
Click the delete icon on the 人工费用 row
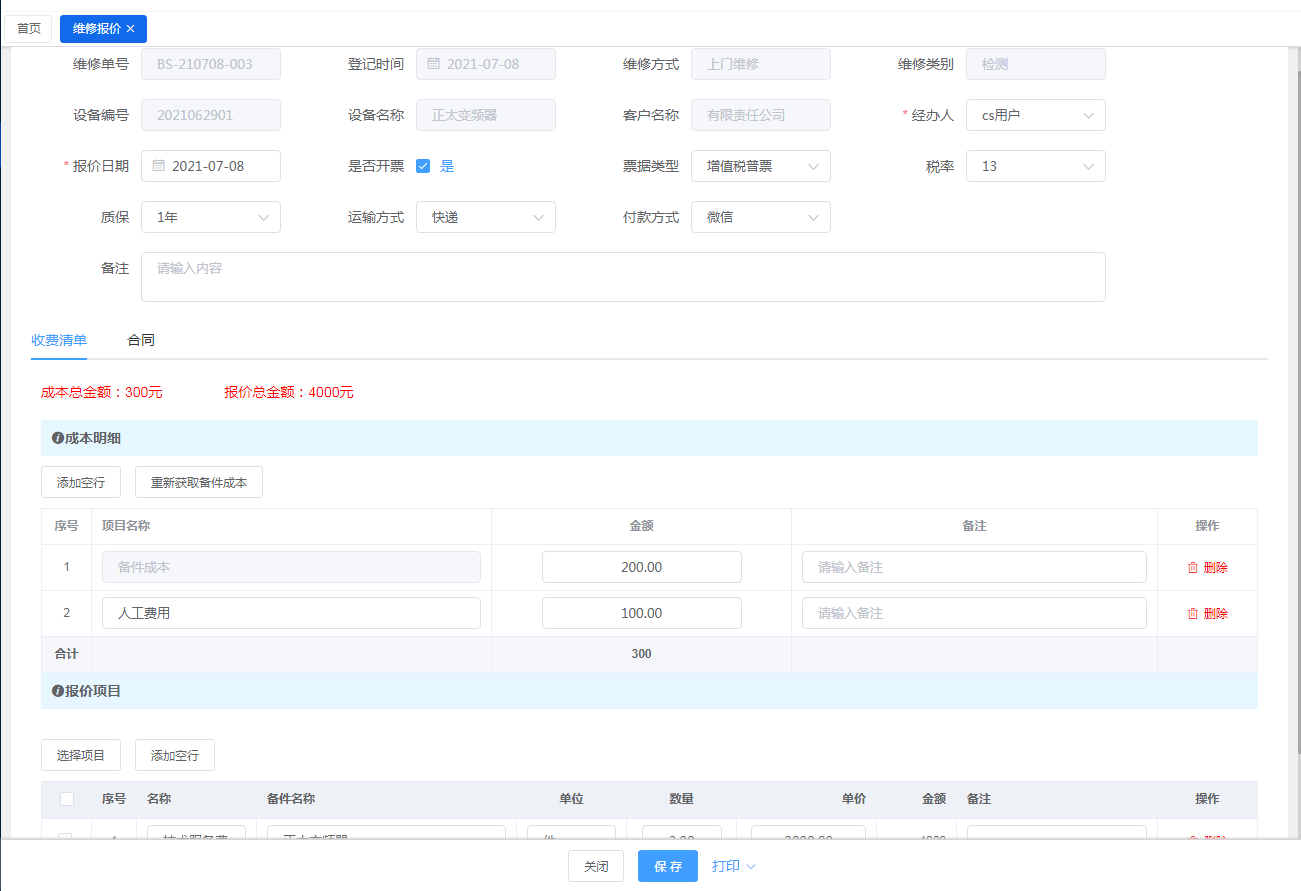click(1192, 613)
